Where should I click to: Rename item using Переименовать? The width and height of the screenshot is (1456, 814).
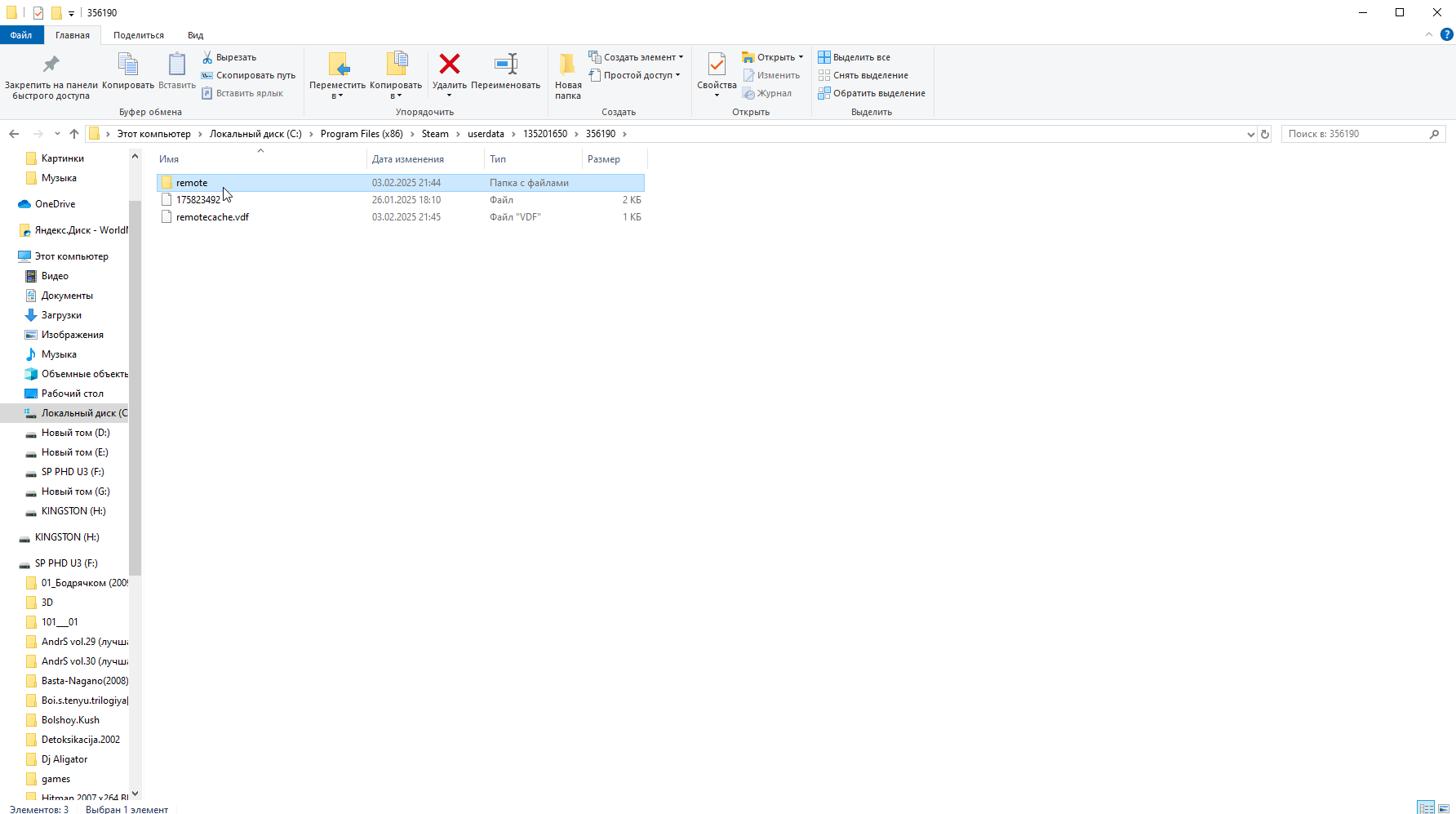tap(505, 72)
